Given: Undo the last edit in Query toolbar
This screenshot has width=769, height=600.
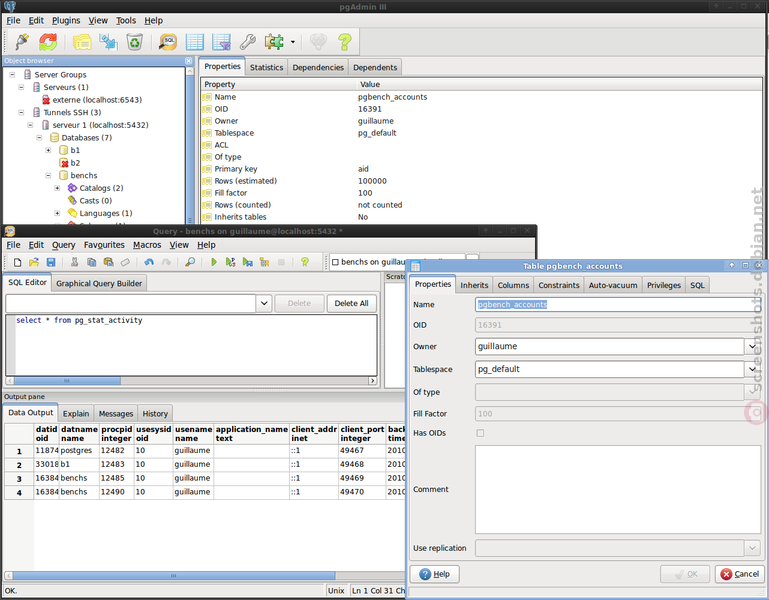Looking at the screenshot, I should tap(149, 262).
